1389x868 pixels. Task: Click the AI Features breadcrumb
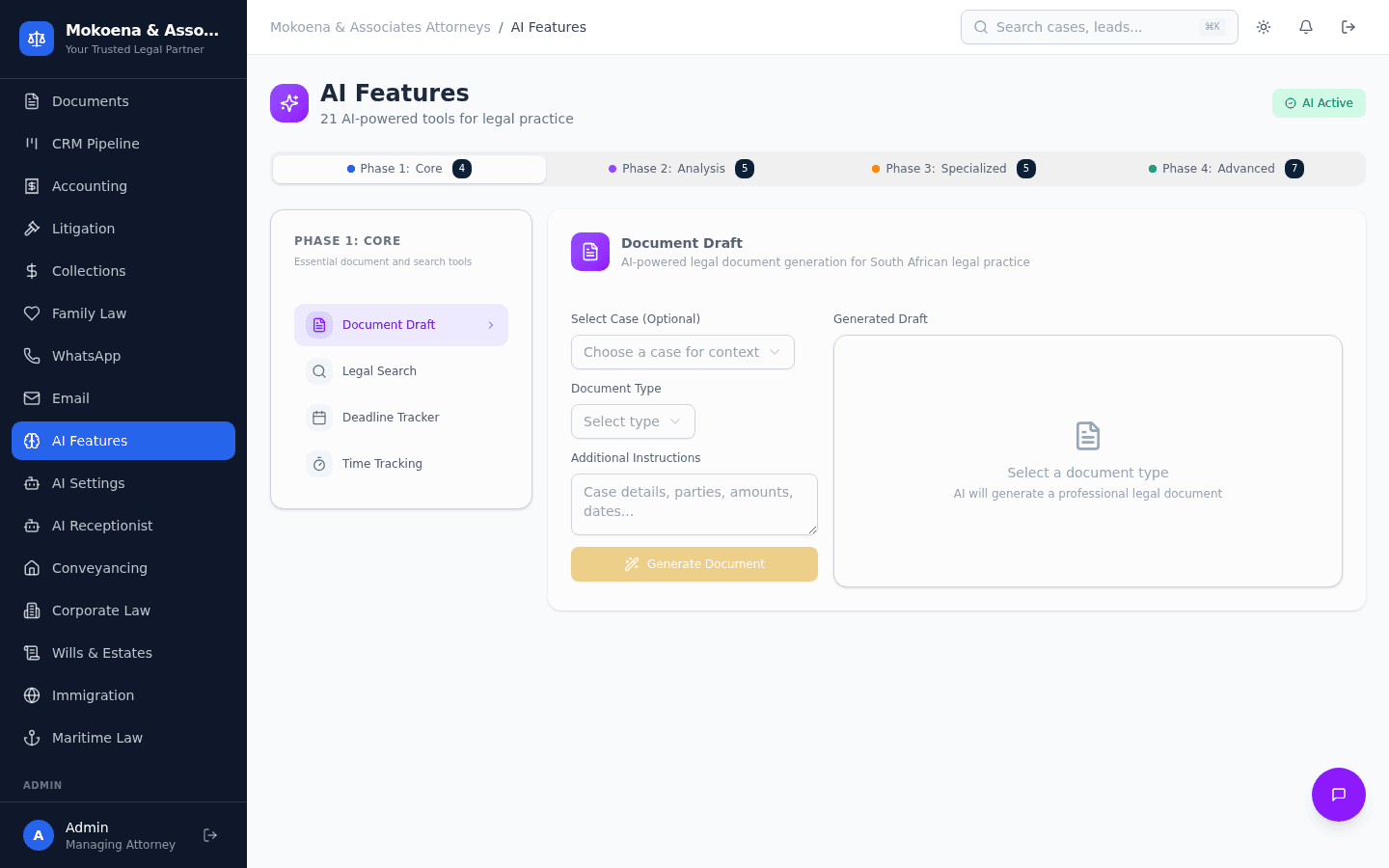click(549, 27)
